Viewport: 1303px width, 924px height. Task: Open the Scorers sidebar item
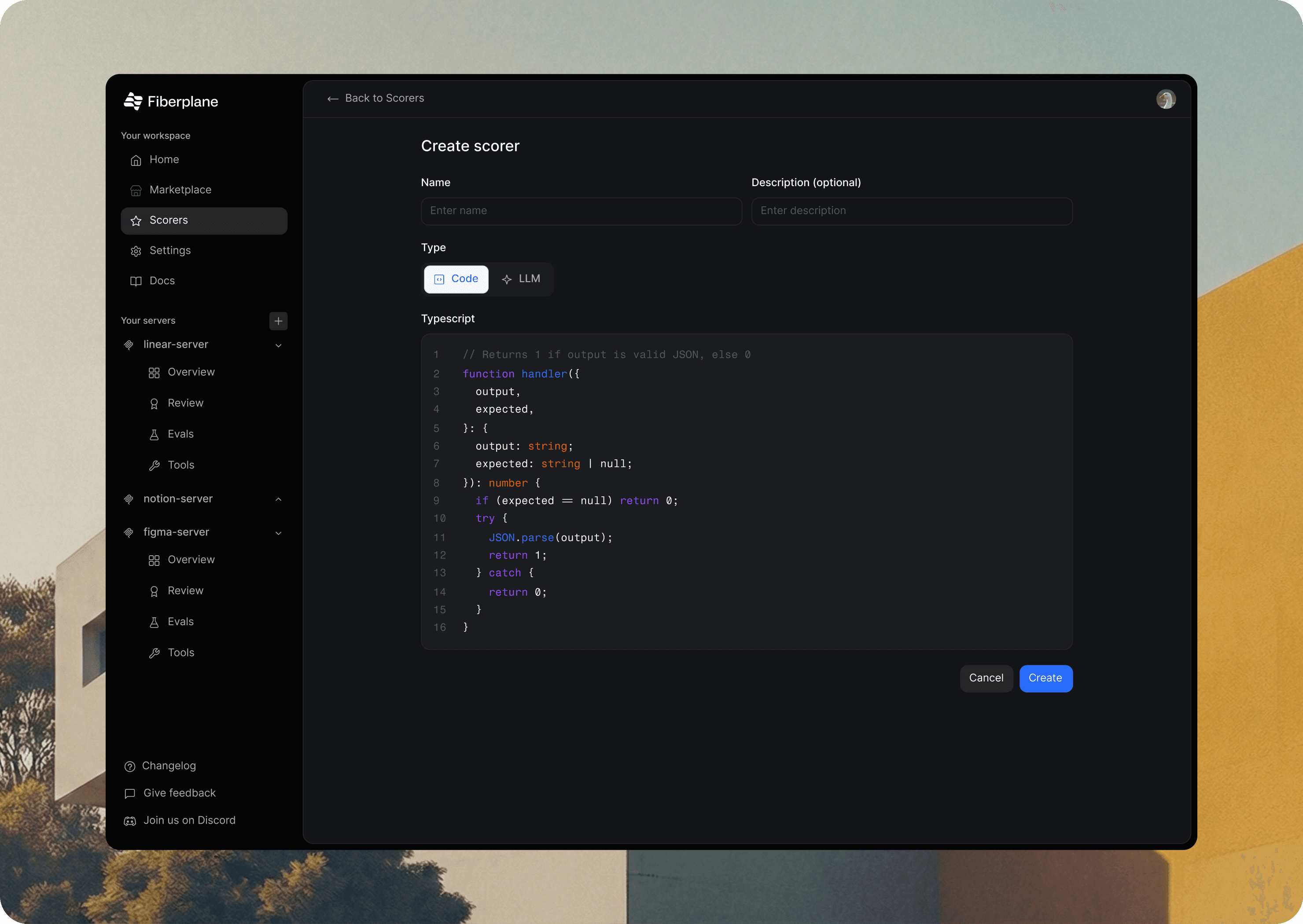(x=204, y=221)
